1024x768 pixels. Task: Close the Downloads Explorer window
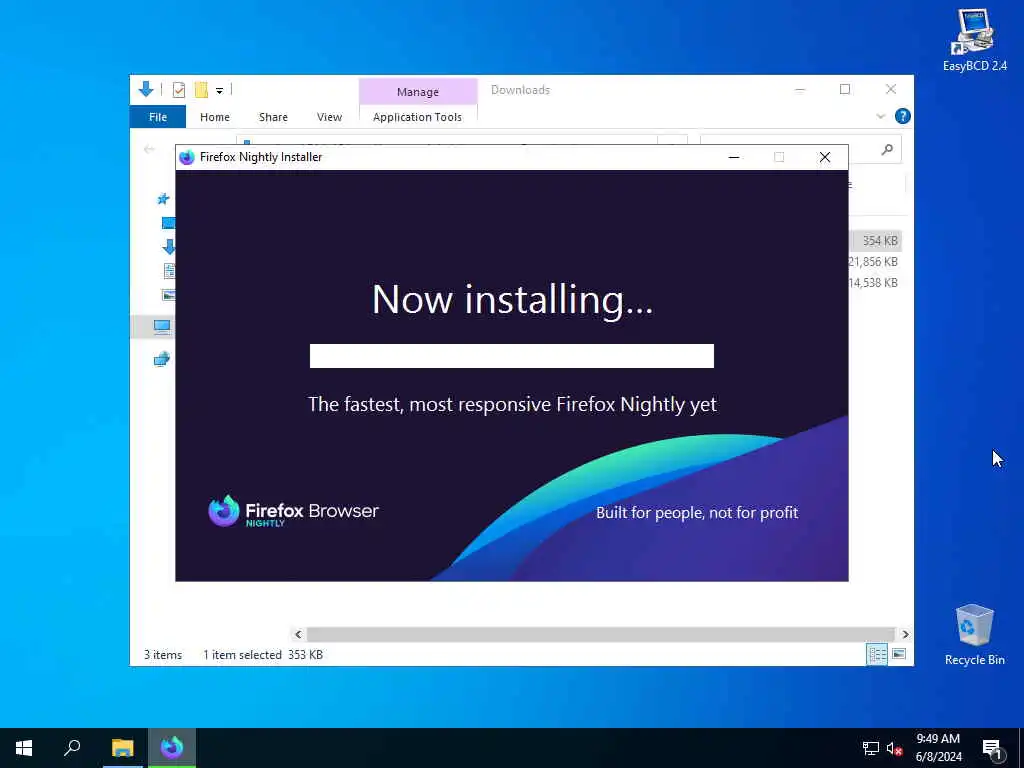(891, 89)
